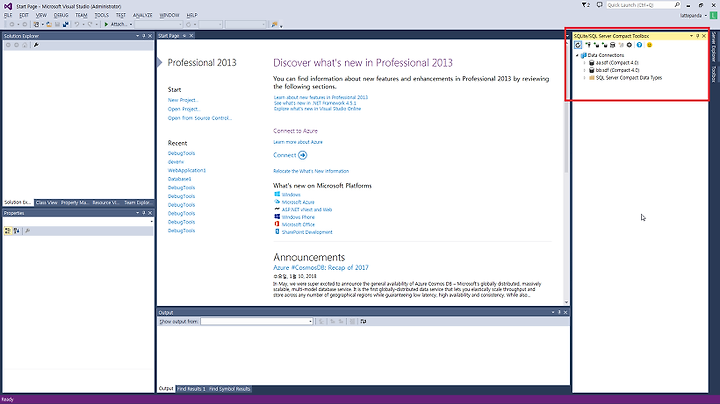The height and width of the screenshot is (404, 720).
Task: Open the ANALYZE menu
Action: click(142, 15)
